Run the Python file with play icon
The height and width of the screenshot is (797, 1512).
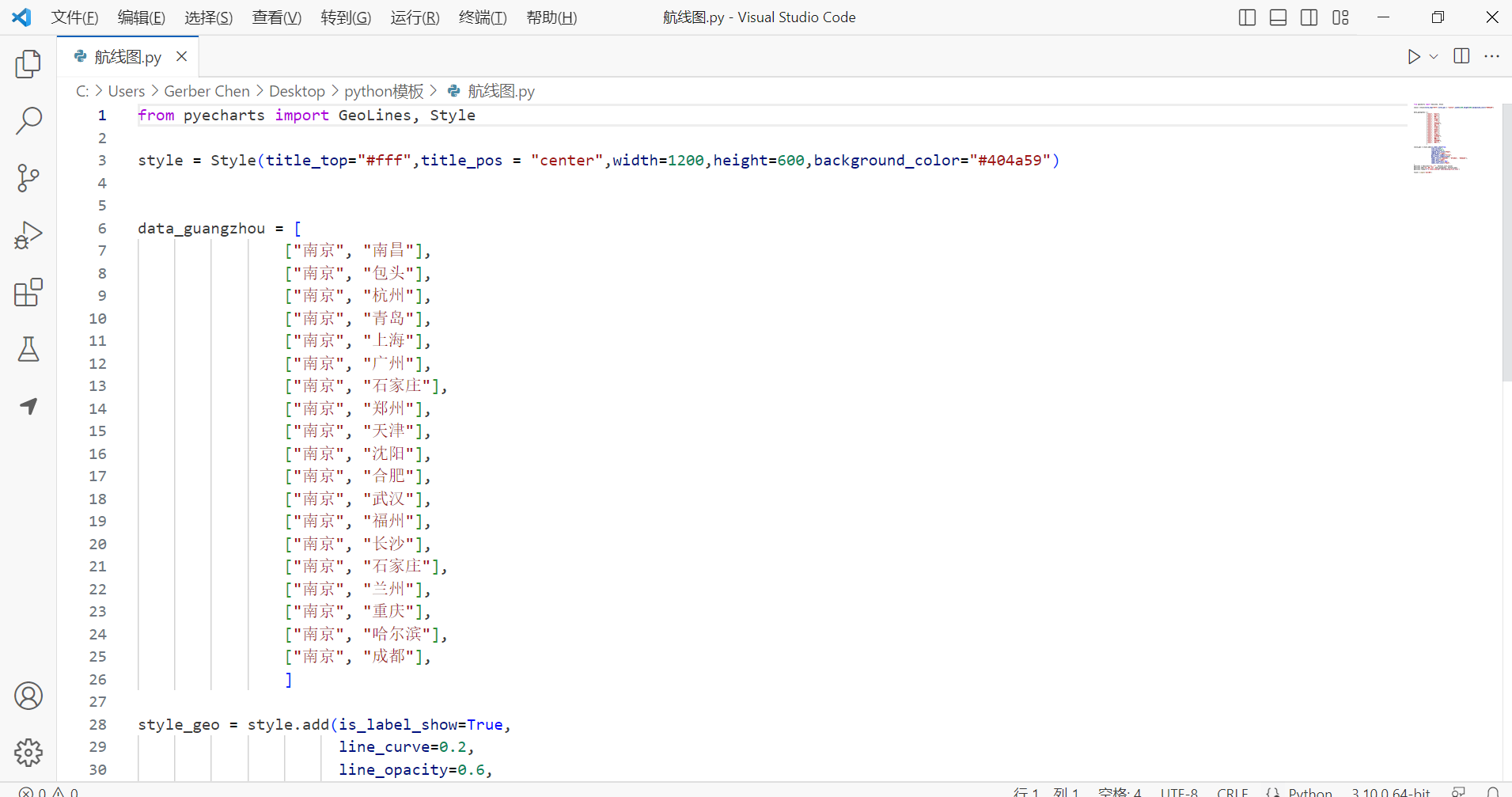click(x=1414, y=56)
